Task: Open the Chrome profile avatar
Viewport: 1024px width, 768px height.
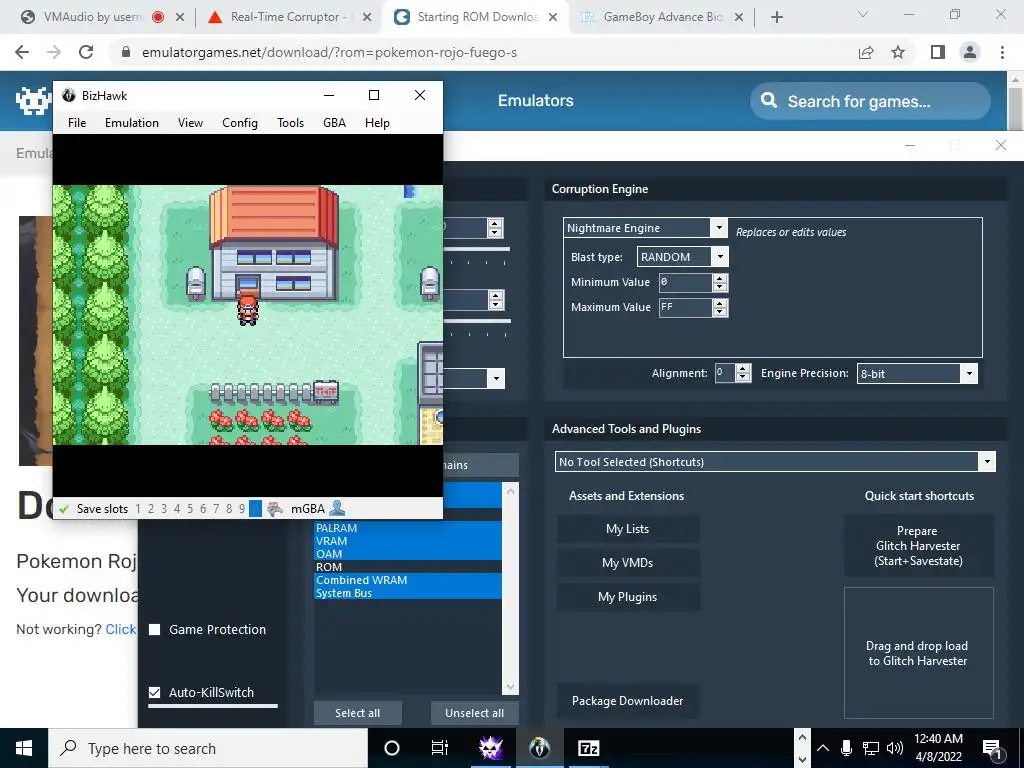Action: tap(970, 52)
